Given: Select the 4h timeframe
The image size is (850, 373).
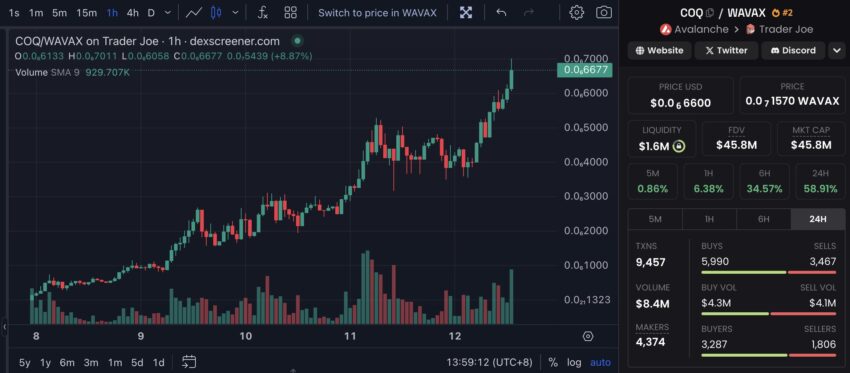Looking at the screenshot, I should tap(132, 12).
